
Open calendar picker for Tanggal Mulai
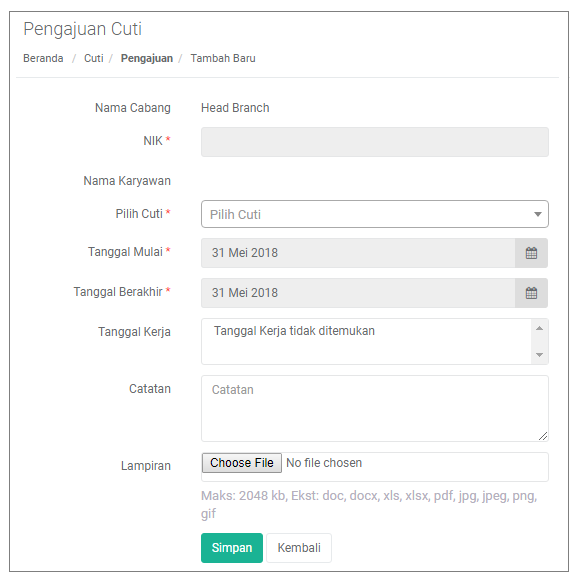click(531, 253)
